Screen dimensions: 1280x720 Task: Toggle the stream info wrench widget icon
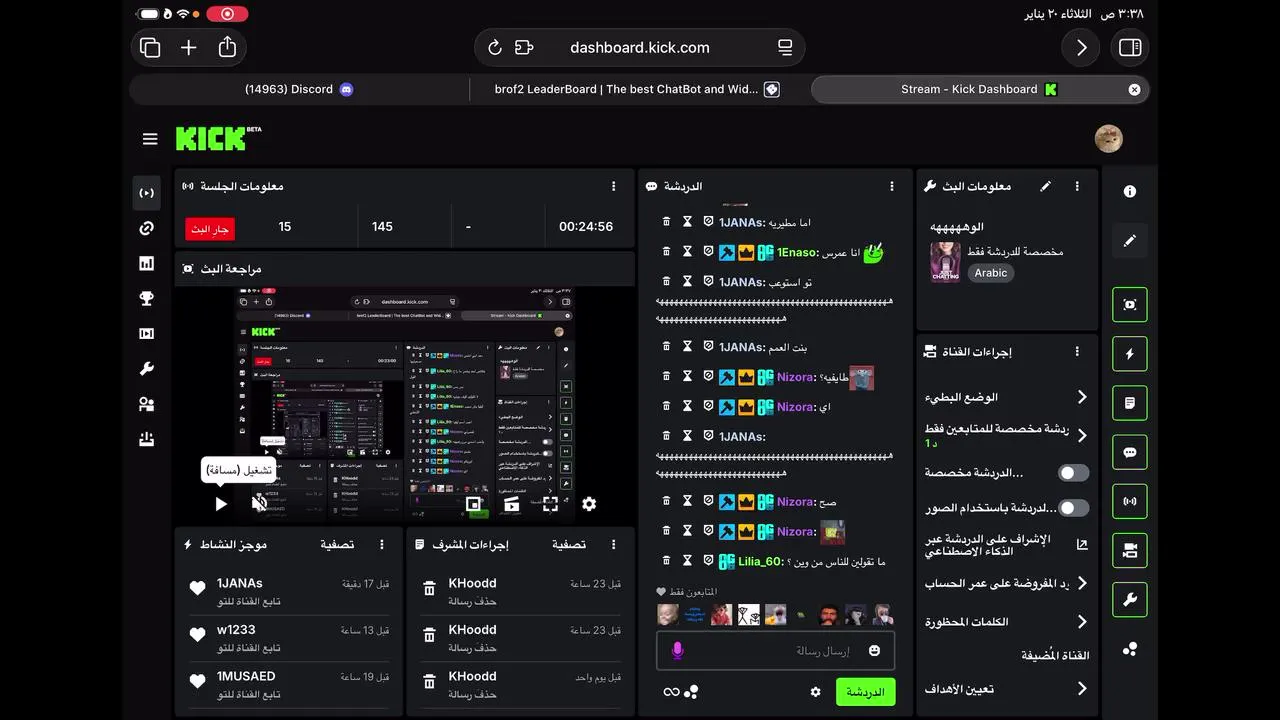pyautogui.click(x=1130, y=600)
